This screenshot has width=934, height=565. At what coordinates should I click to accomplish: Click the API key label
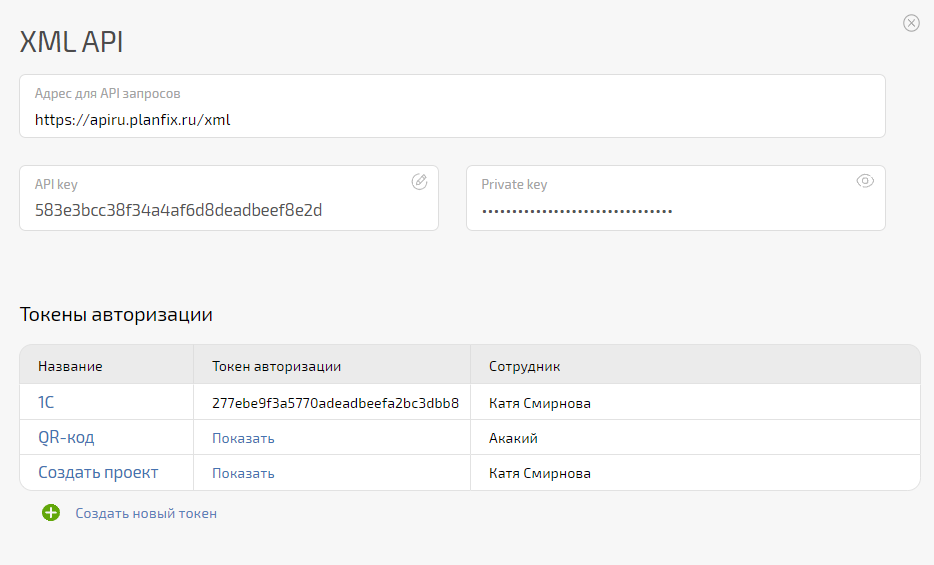click(56, 185)
